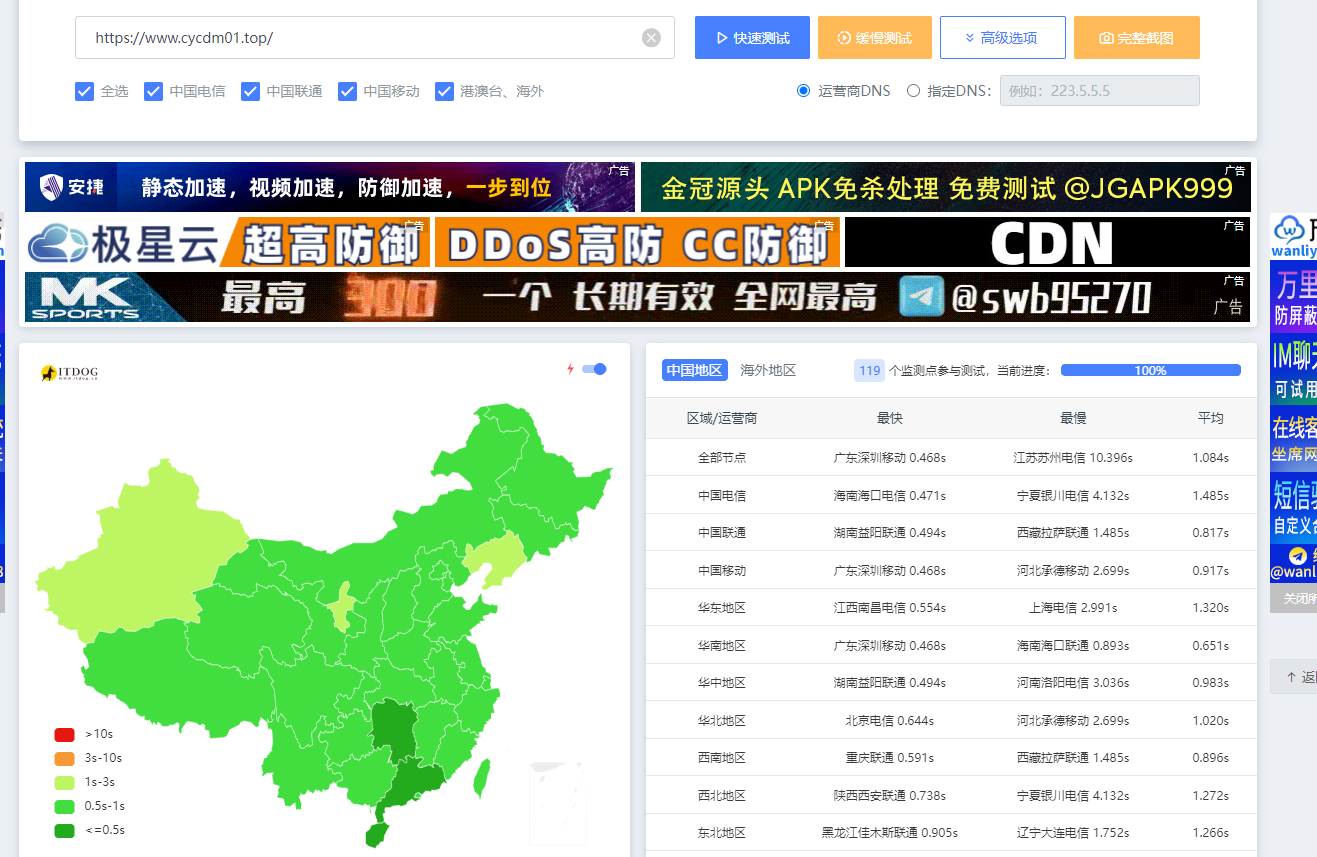This screenshot has width=1317, height=857.
Task: Click into the URL address input field
Action: pyautogui.click(x=360, y=38)
